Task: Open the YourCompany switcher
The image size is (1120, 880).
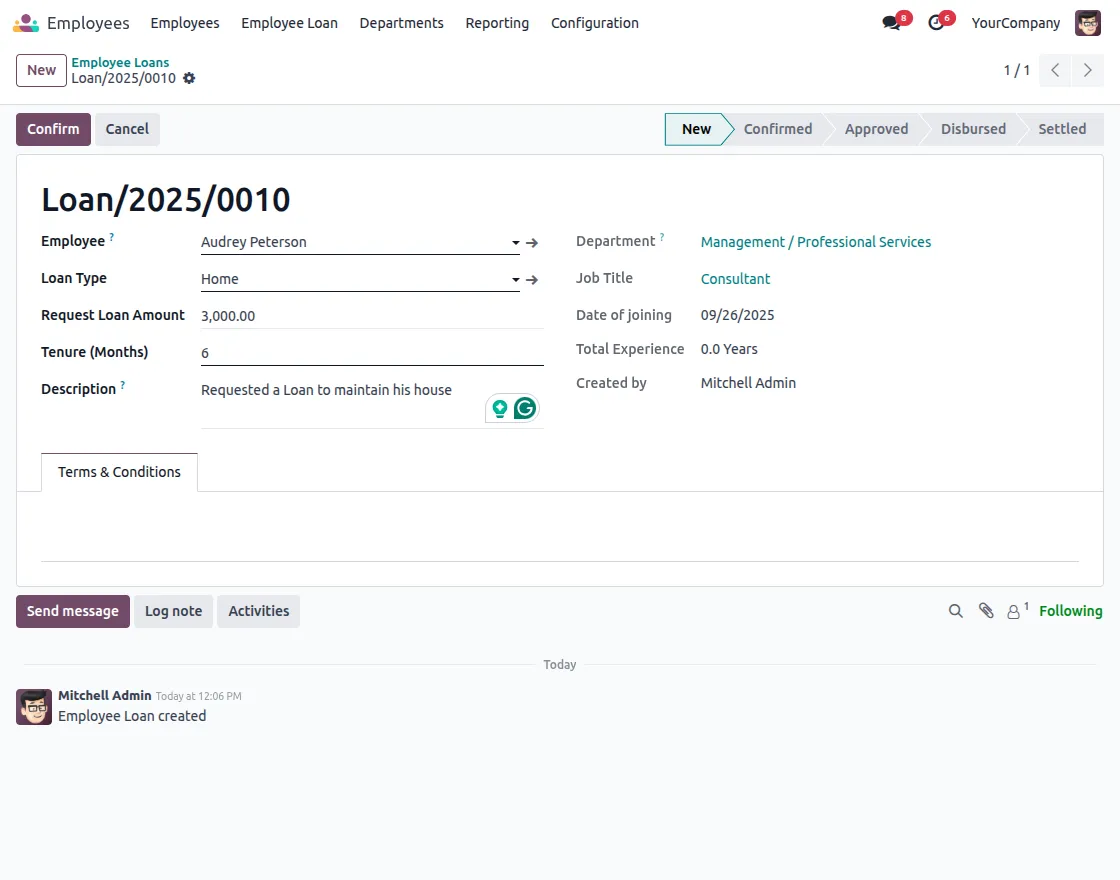Action: click(x=1015, y=23)
